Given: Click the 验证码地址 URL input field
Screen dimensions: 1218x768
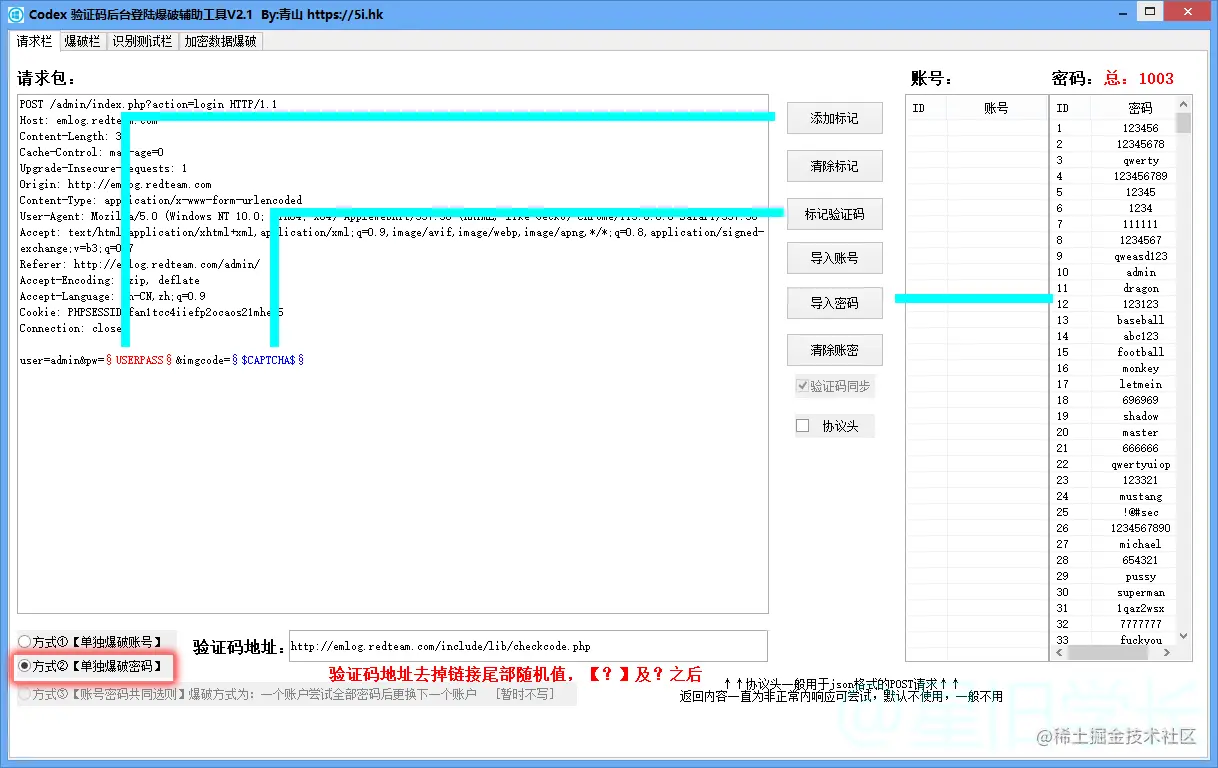Looking at the screenshot, I should point(528,646).
